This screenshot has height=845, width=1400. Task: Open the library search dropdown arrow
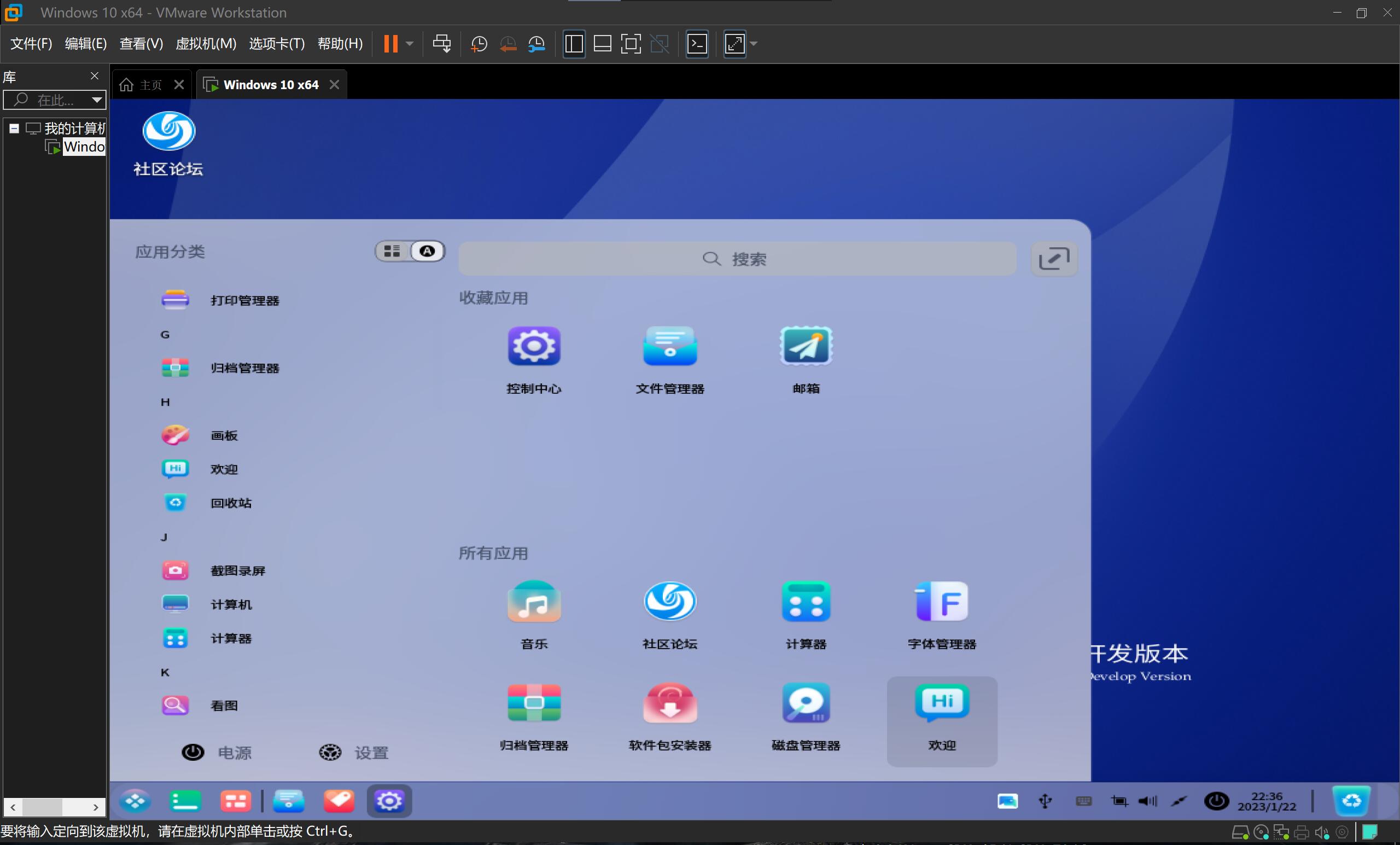(97, 100)
